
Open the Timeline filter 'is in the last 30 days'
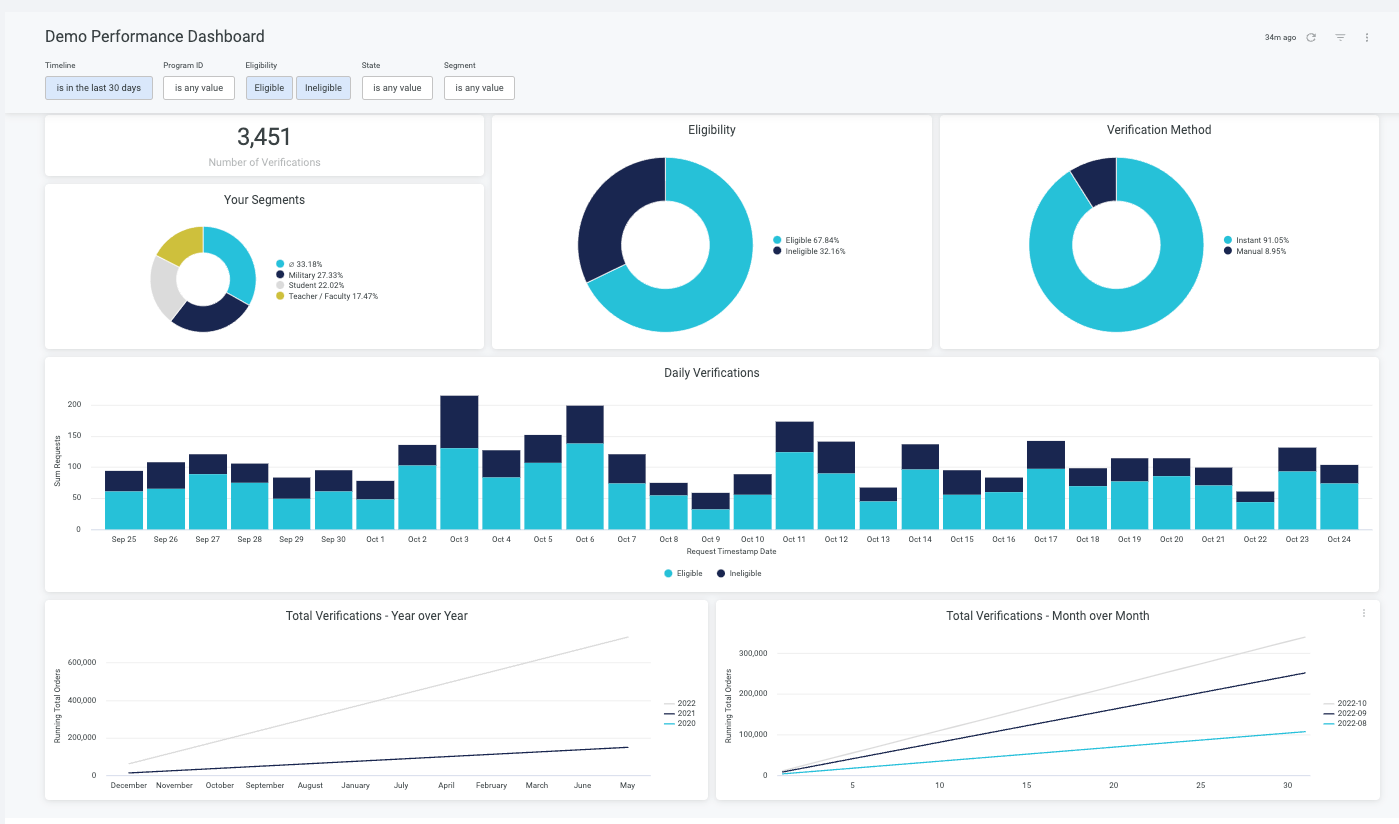click(x=99, y=88)
